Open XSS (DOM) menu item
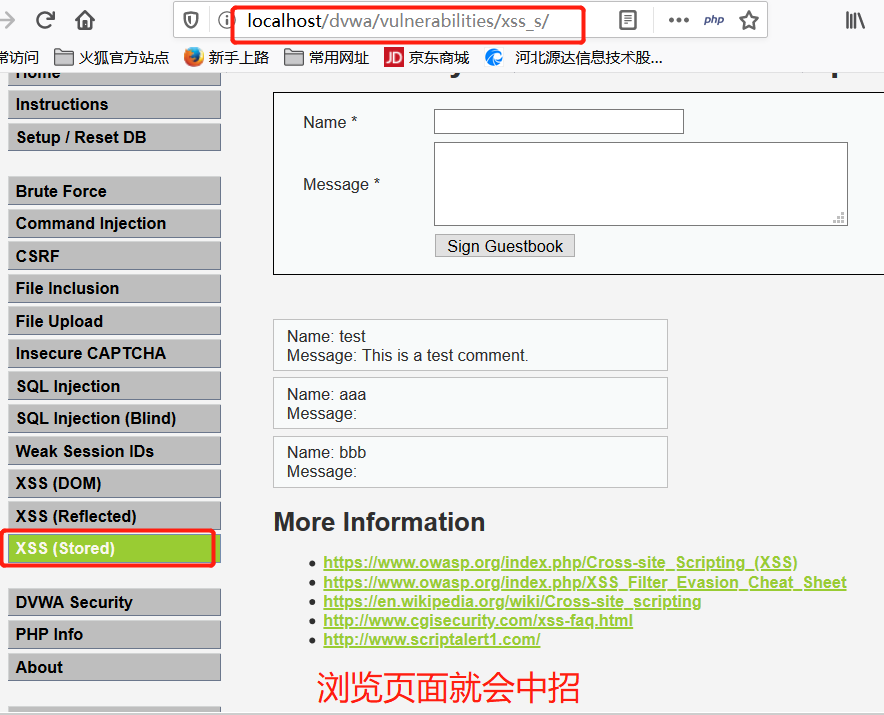 pos(114,484)
